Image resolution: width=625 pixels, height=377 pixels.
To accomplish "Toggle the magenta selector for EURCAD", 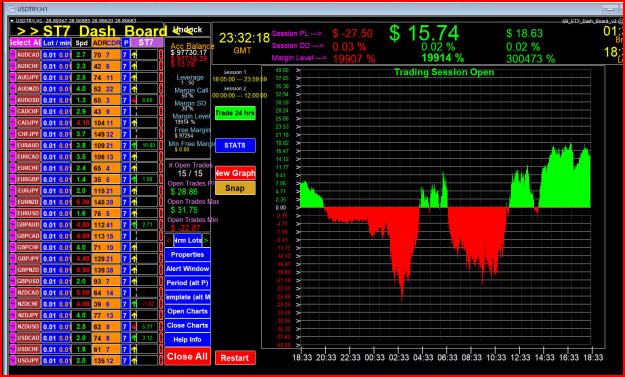I will (12, 157).
